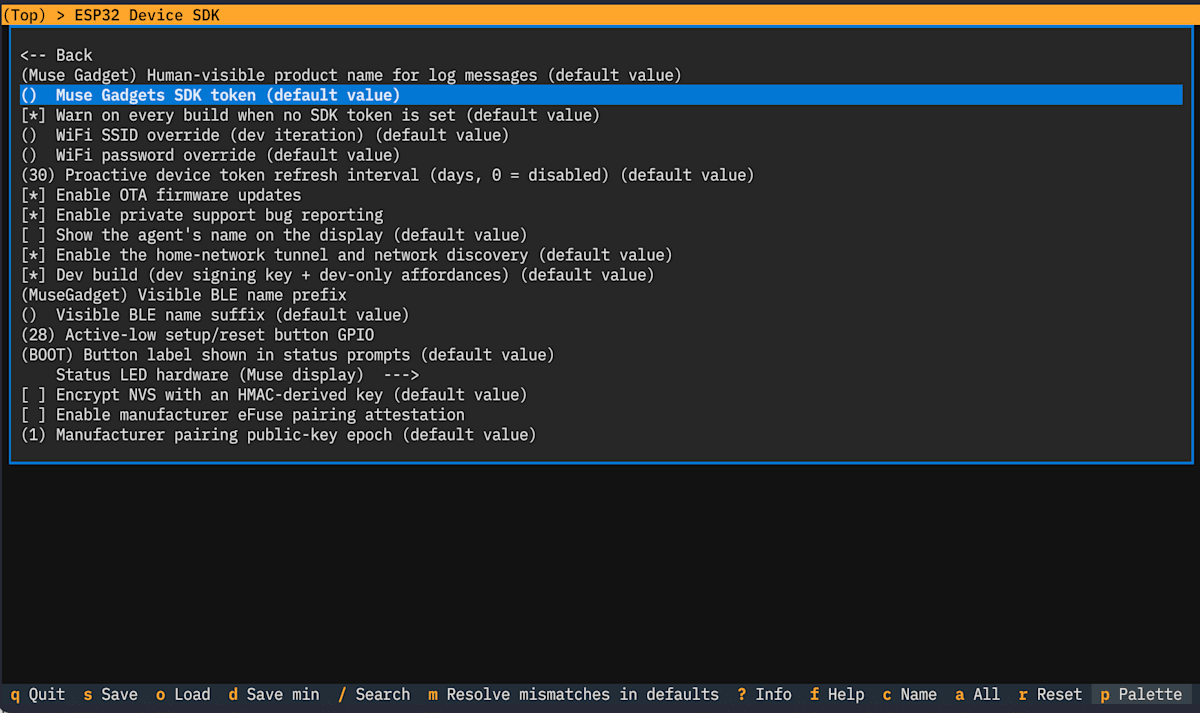Edit the Visible BLE name prefix
Viewport: 1200px width, 713px height.
(x=184, y=295)
